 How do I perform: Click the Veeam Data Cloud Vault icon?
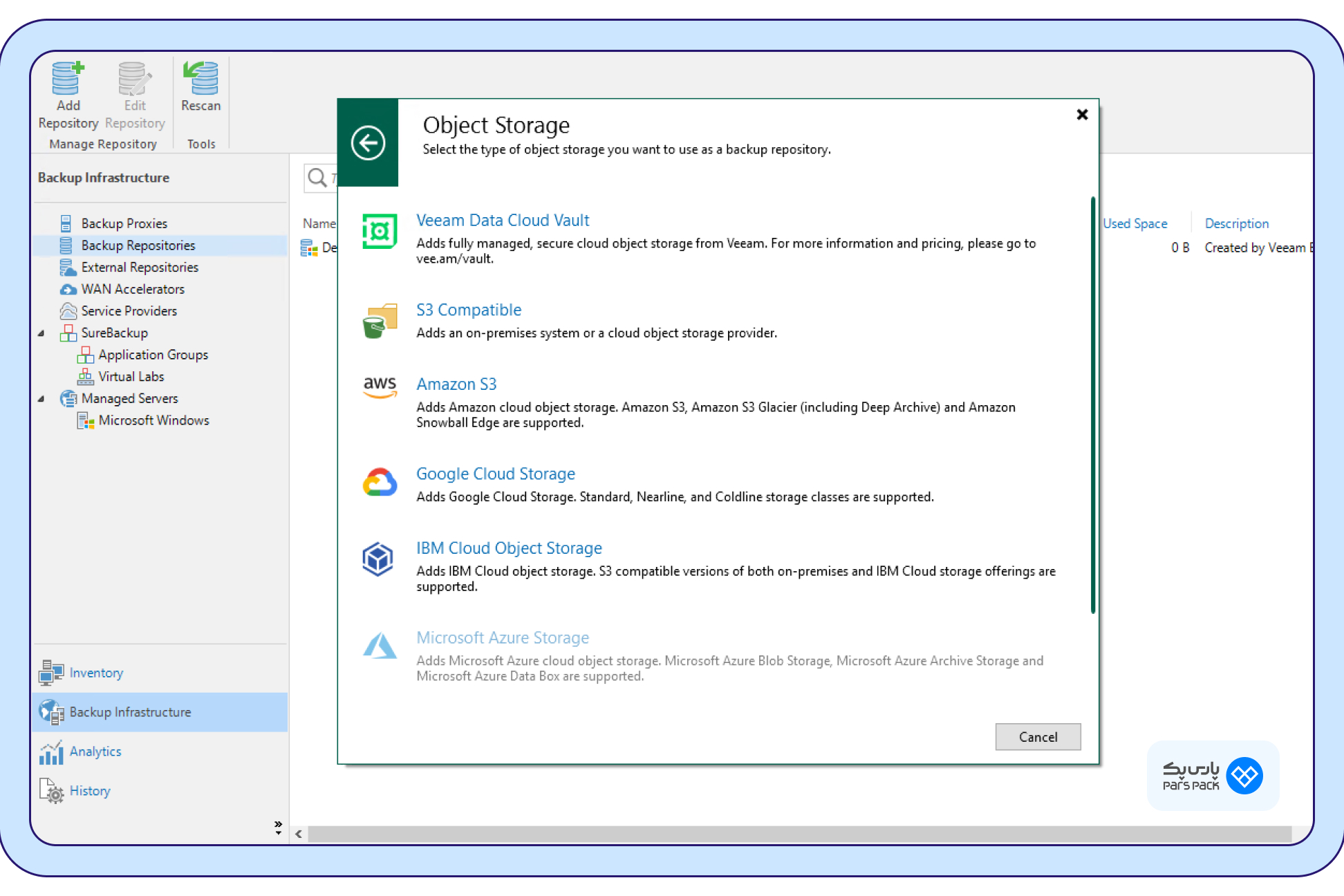tap(380, 232)
